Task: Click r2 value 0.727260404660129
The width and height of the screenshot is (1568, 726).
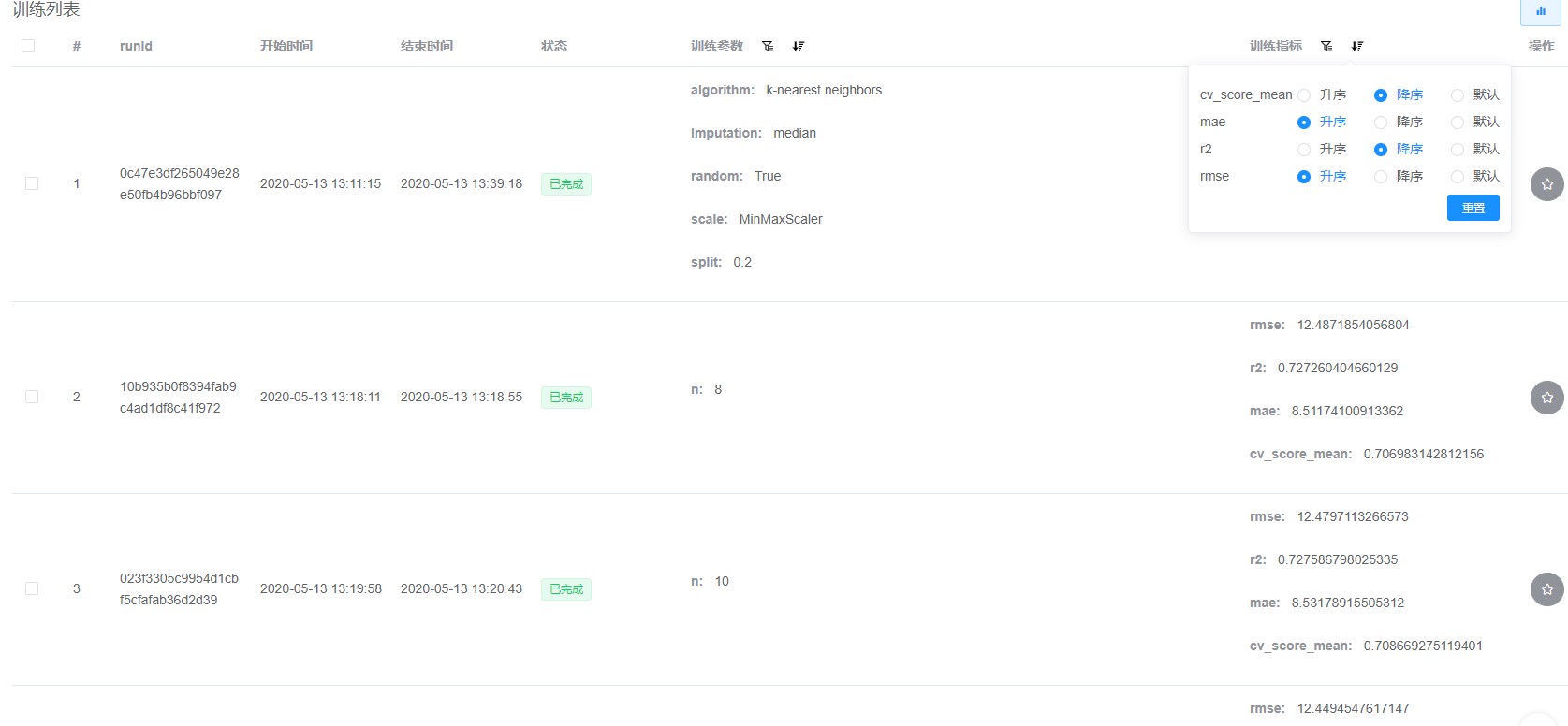Action: 1338,369
